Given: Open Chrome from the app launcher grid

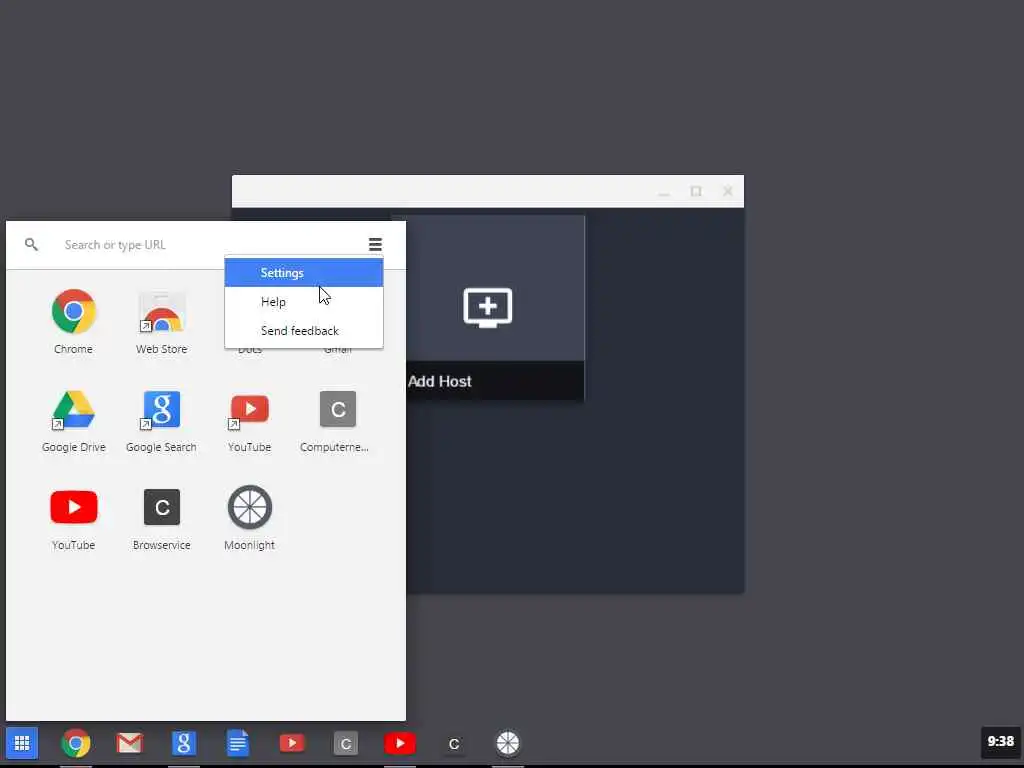Looking at the screenshot, I should click(x=73, y=312).
